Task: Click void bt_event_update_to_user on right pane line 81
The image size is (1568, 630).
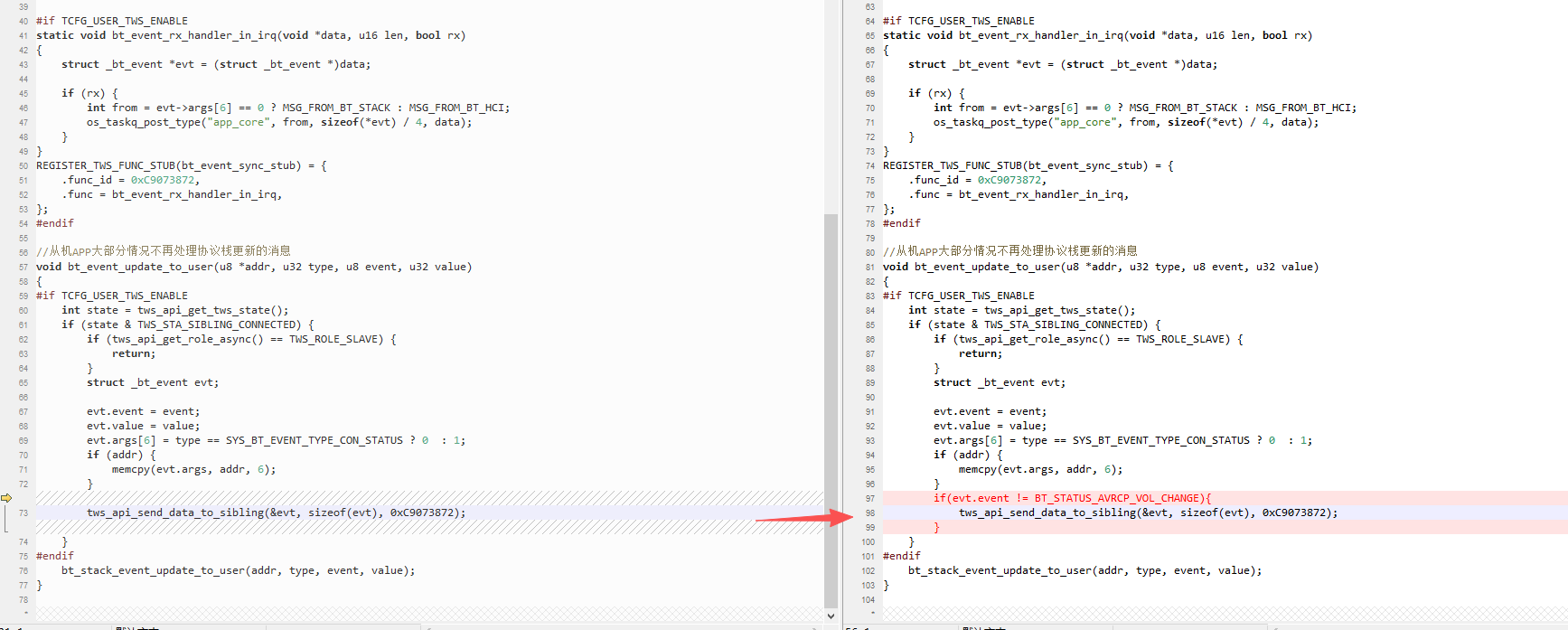Action: click(1101, 267)
